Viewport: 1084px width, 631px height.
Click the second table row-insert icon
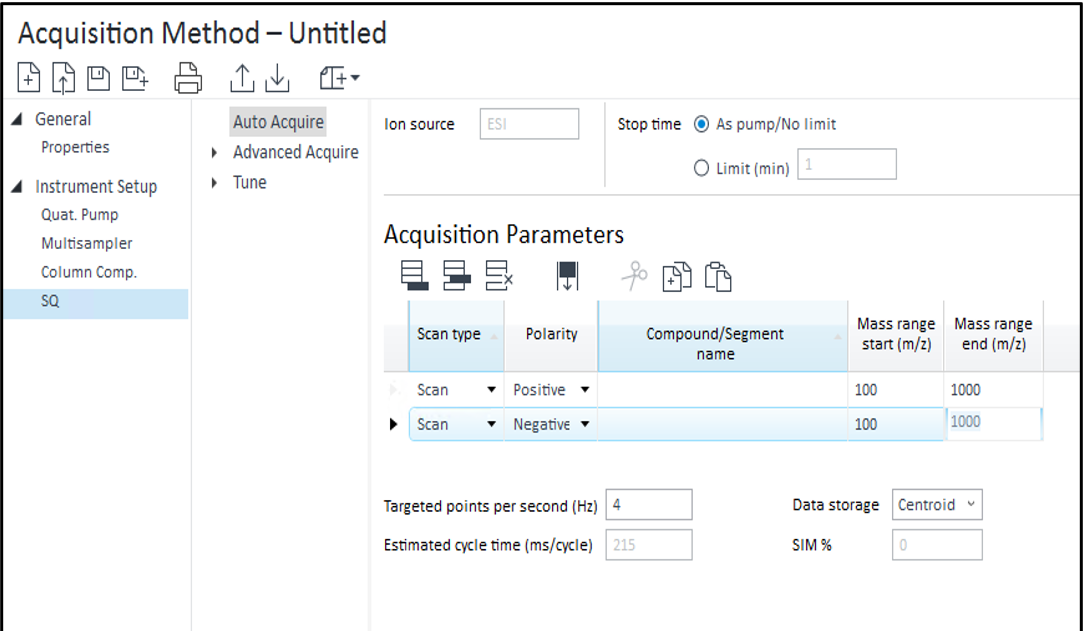pos(456,276)
